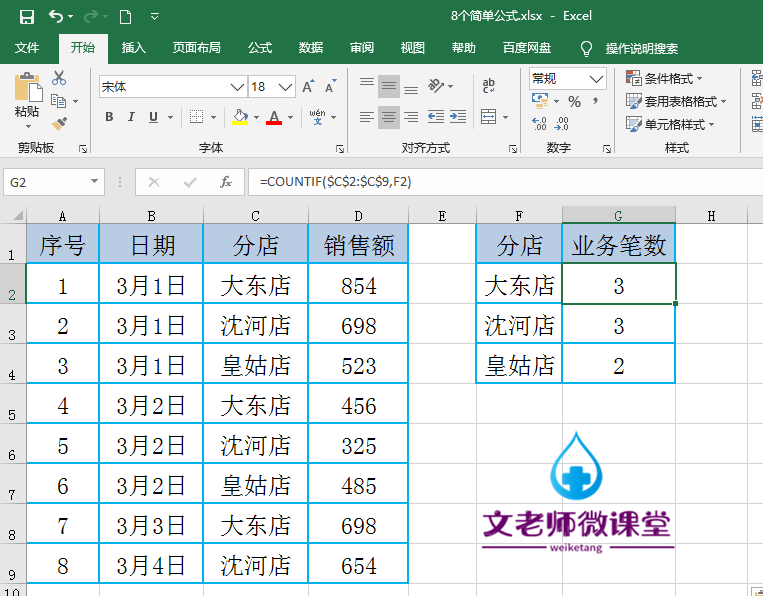Click the 粘贴 paste button

pos(27,100)
